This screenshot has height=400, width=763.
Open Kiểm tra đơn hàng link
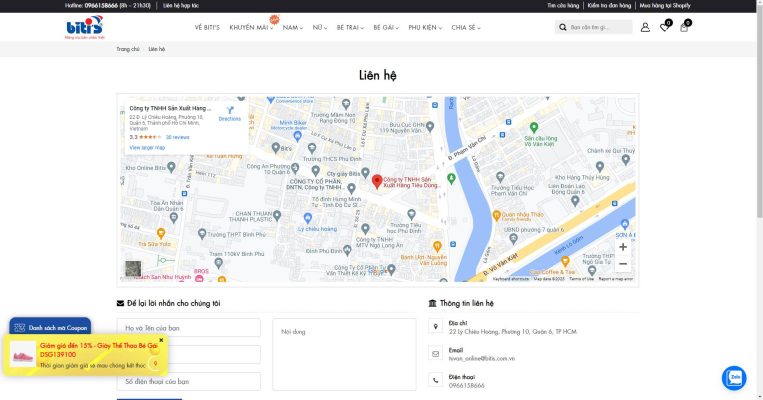pos(609,6)
